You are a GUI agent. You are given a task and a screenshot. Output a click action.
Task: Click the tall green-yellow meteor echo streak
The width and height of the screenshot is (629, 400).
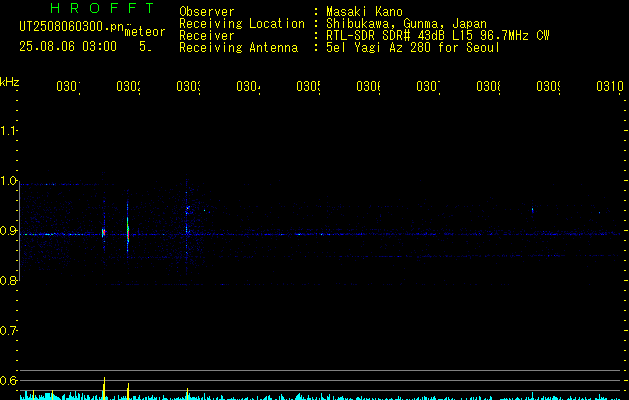click(128, 231)
